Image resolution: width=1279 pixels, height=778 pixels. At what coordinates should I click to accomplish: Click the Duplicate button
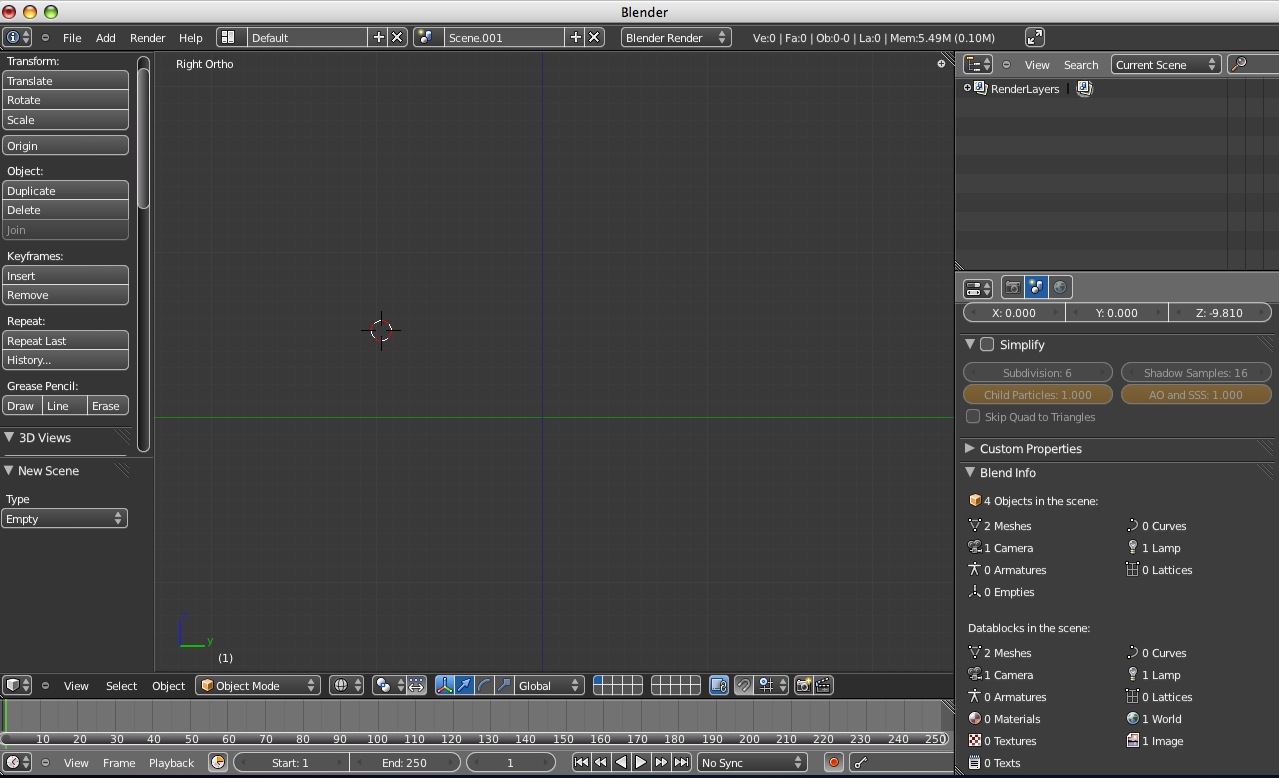(x=65, y=191)
